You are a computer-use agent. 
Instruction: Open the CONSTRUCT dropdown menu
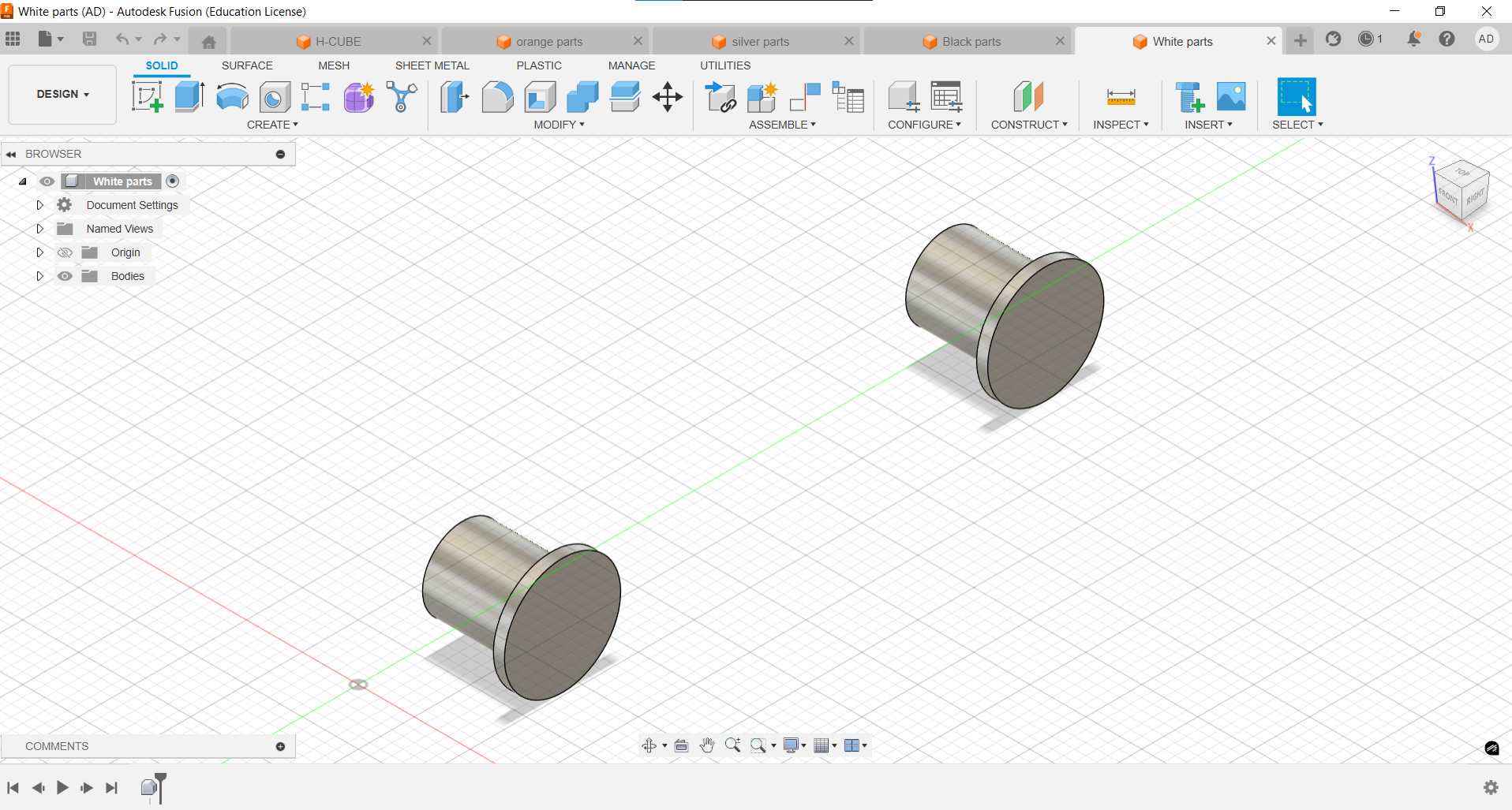(1029, 125)
